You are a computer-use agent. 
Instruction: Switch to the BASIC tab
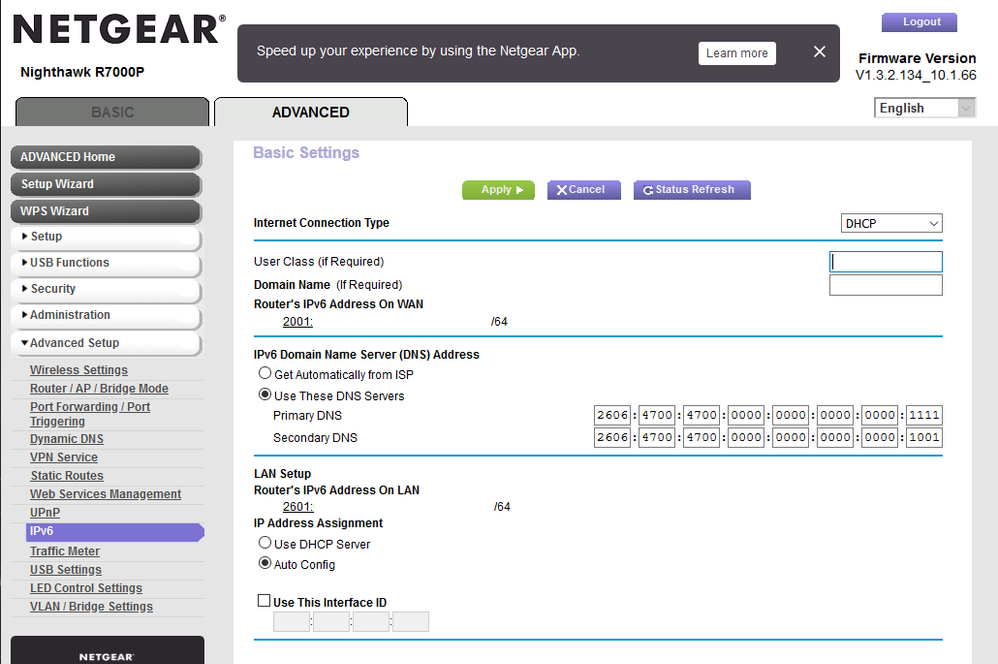pyautogui.click(x=111, y=112)
